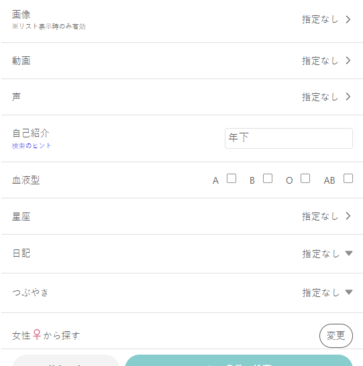Click the chevron arrow in the 声 row
363x366 pixels.
click(x=348, y=97)
